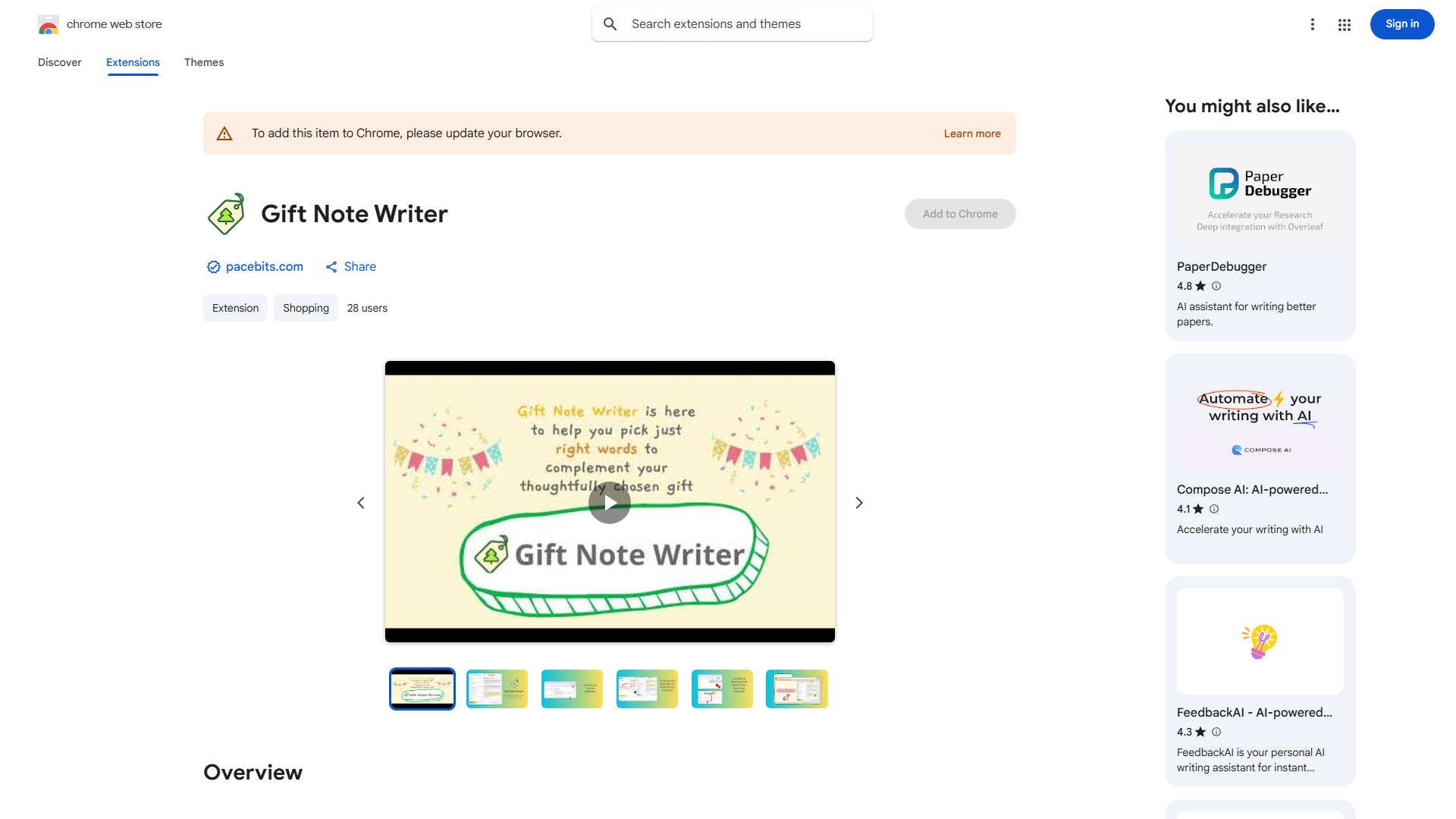Viewport: 1456px width, 819px height.
Task: Click the Share icon for Gift Note Writer
Action: (x=331, y=266)
